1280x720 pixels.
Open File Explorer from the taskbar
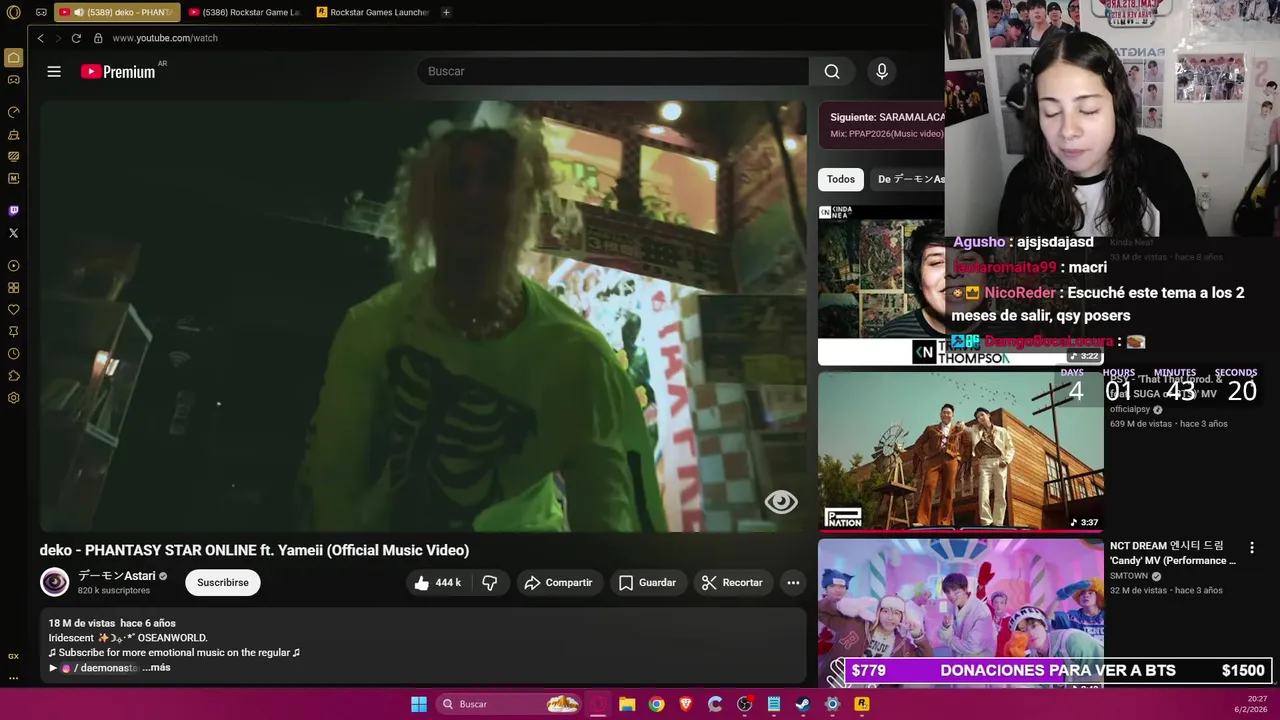[627, 704]
